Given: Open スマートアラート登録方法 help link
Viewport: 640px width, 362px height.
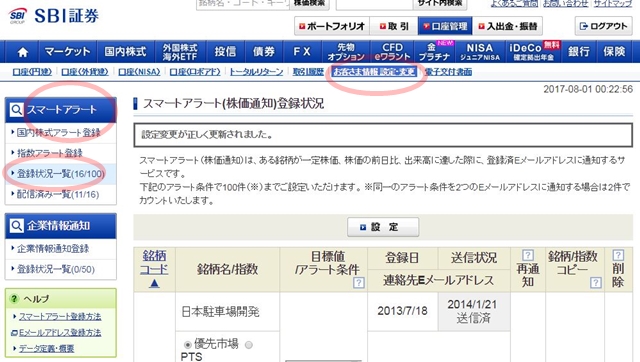Looking at the screenshot, I should pyautogui.click(x=60, y=316).
